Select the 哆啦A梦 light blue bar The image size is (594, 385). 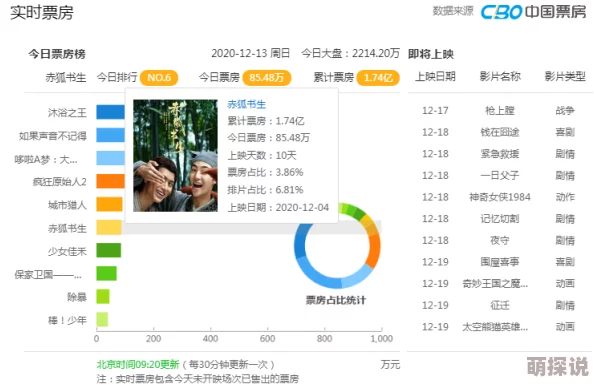coord(110,158)
